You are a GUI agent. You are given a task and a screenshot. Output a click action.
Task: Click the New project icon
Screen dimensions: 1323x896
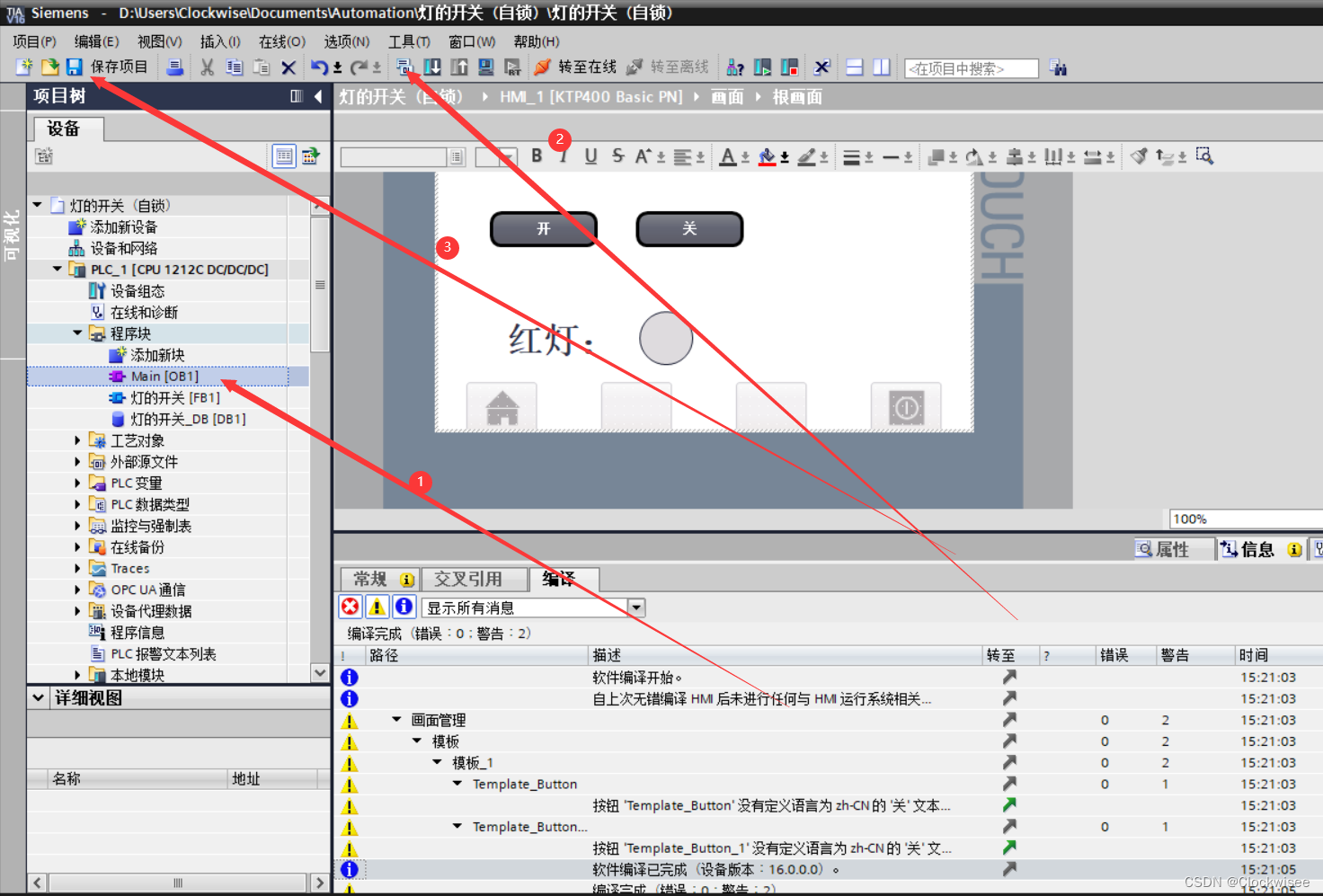pyautogui.click(x=24, y=67)
